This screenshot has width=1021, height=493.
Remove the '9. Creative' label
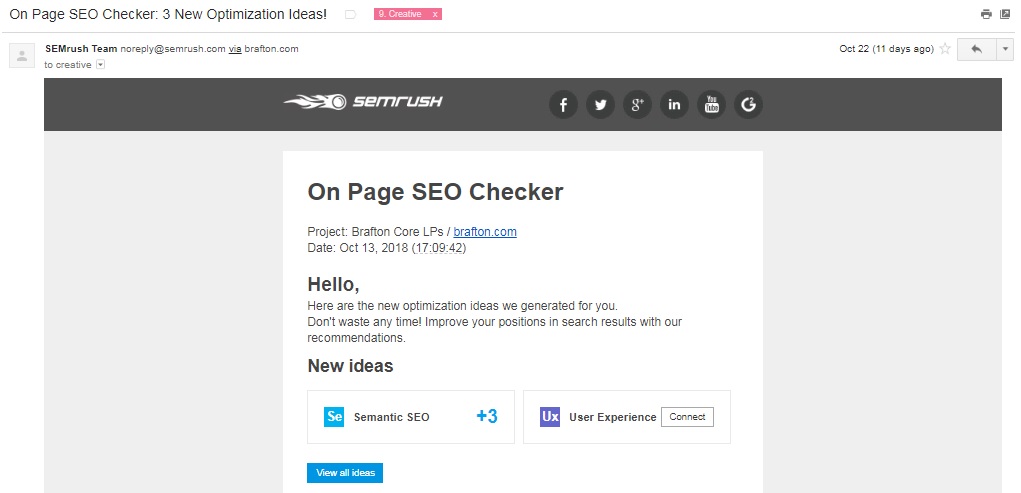(x=435, y=15)
